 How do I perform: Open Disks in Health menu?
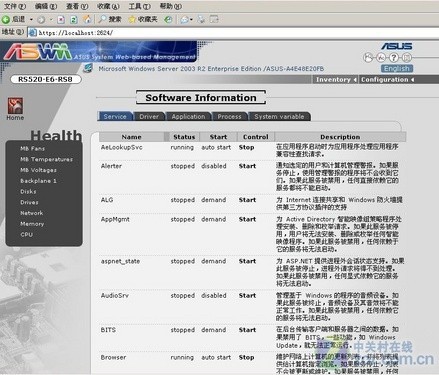click(28, 191)
